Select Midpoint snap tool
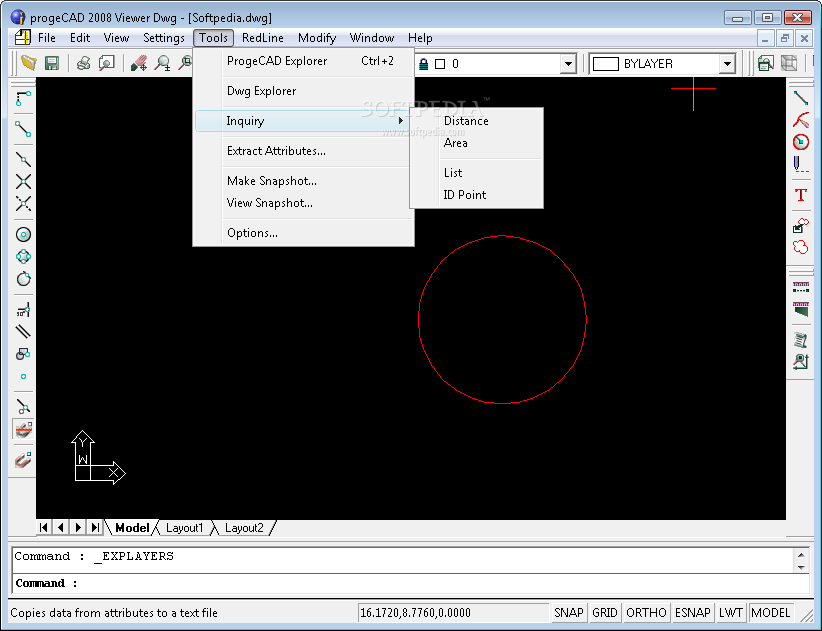The height and width of the screenshot is (631, 822). point(23,159)
